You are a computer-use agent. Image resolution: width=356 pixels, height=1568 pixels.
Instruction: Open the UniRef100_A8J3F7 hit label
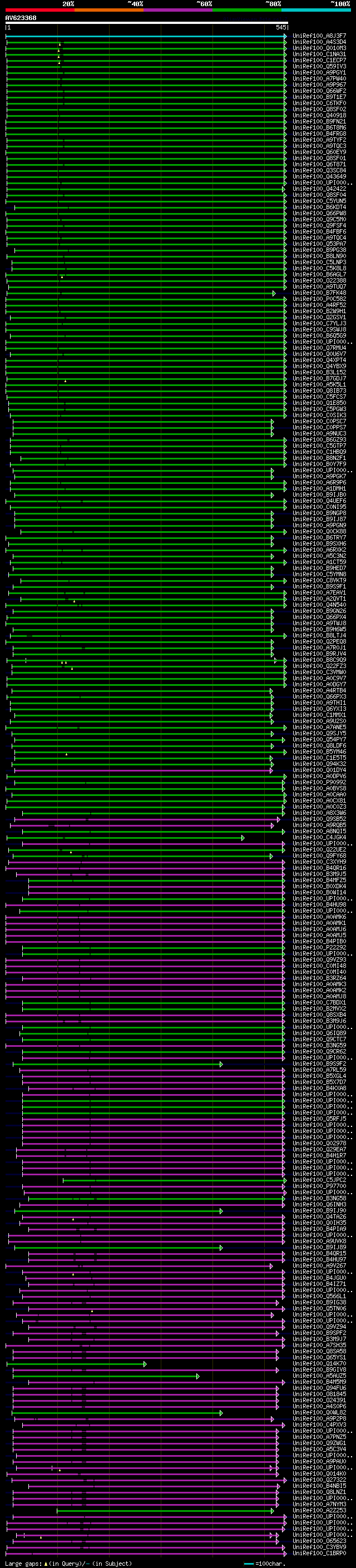[319, 36]
